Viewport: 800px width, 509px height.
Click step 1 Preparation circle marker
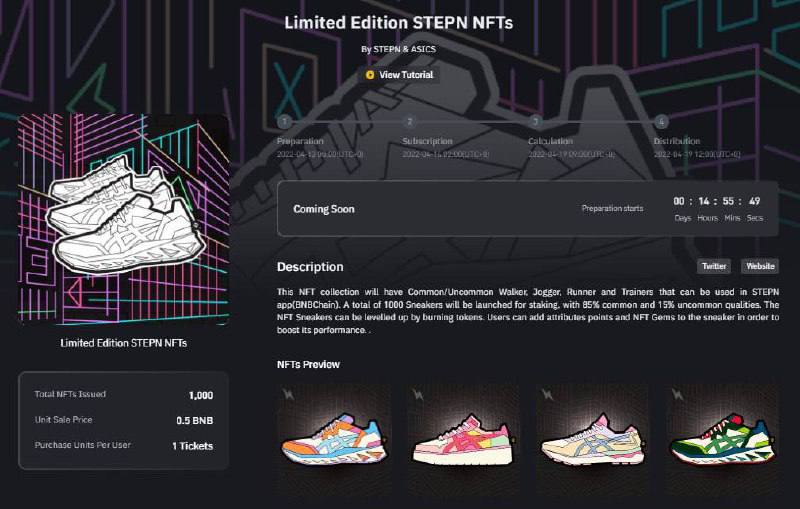(285, 121)
